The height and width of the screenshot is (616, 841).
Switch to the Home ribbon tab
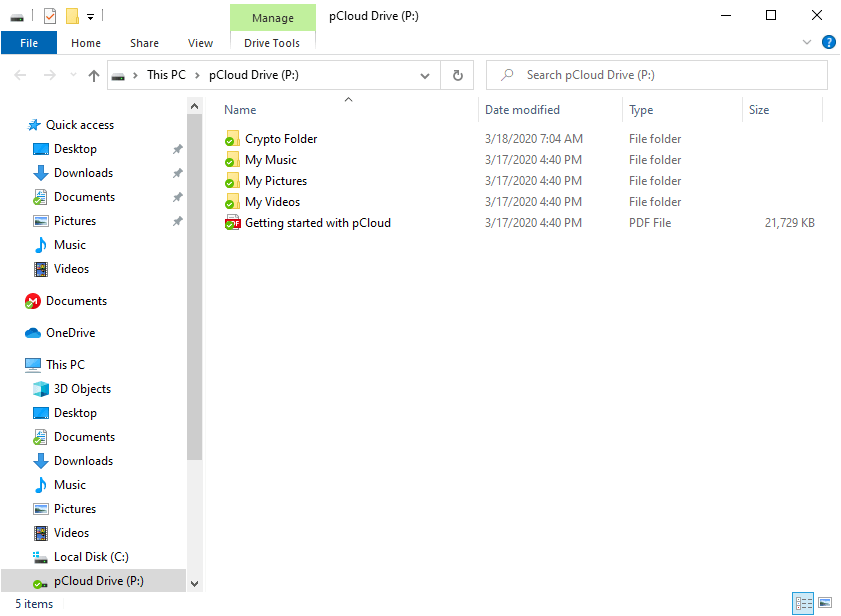click(86, 43)
